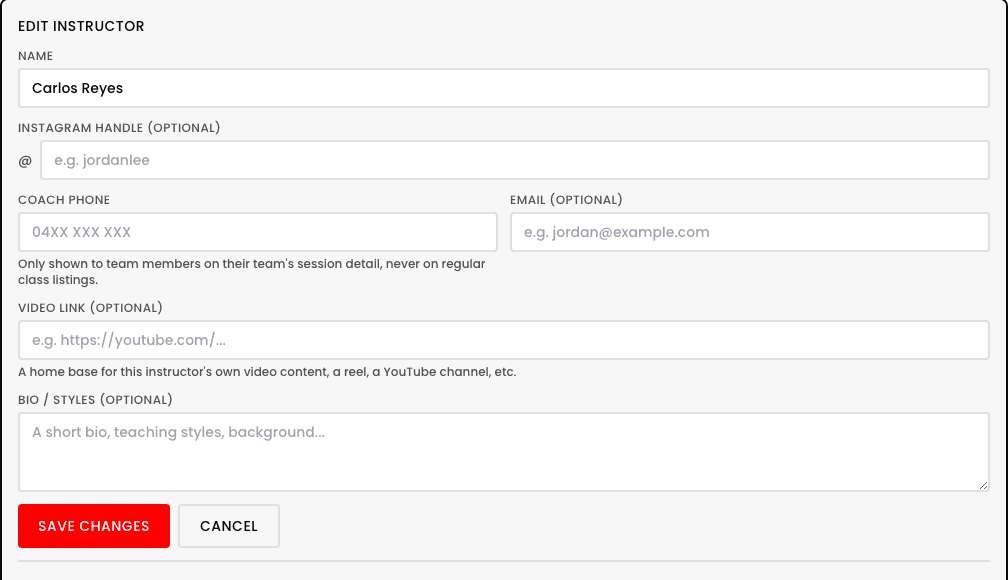Click the Video Link (Optional) label
This screenshot has height=580, width=1008.
[x=90, y=308]
